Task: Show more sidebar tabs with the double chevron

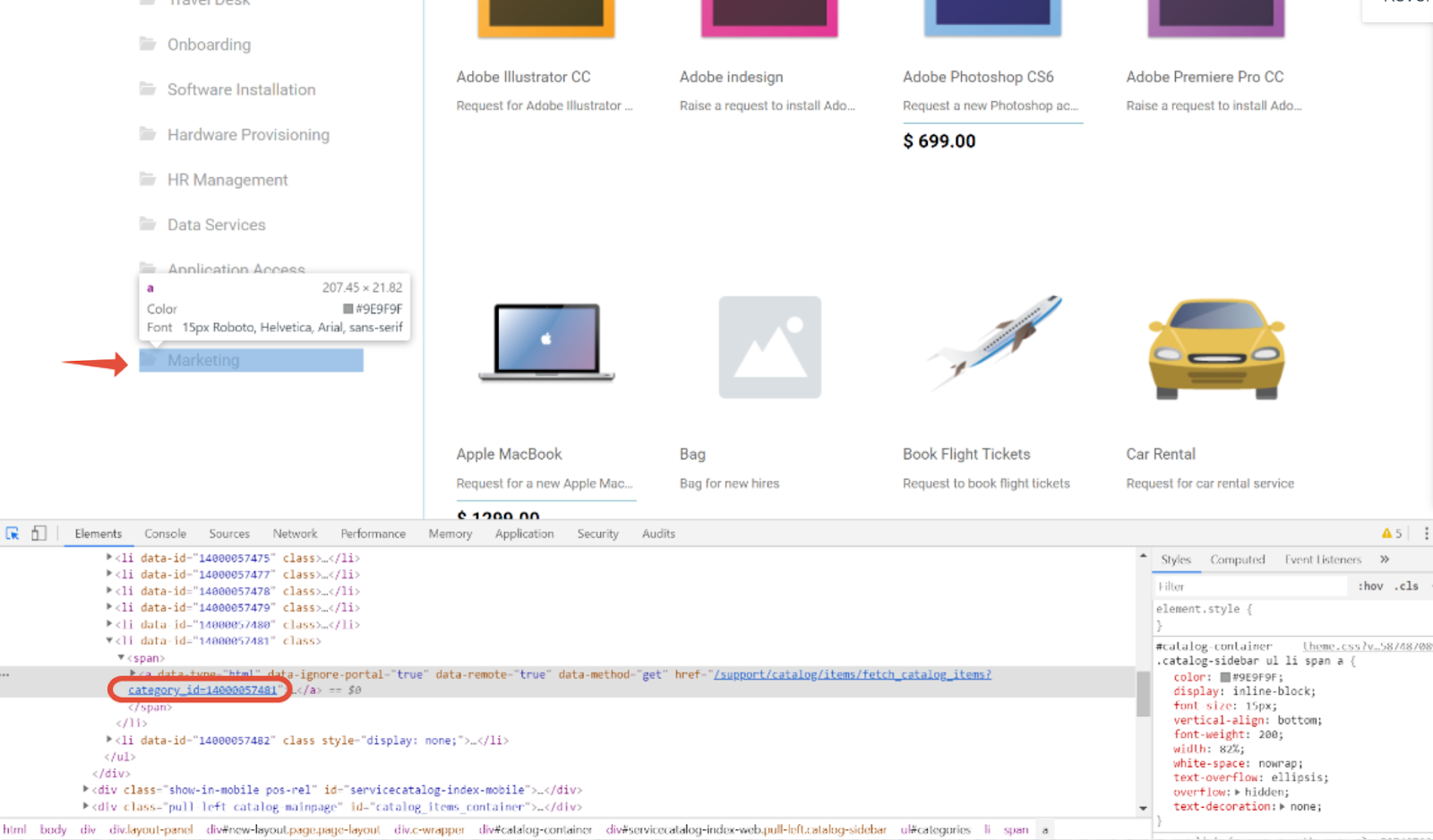Action: tap(1385, 560)
